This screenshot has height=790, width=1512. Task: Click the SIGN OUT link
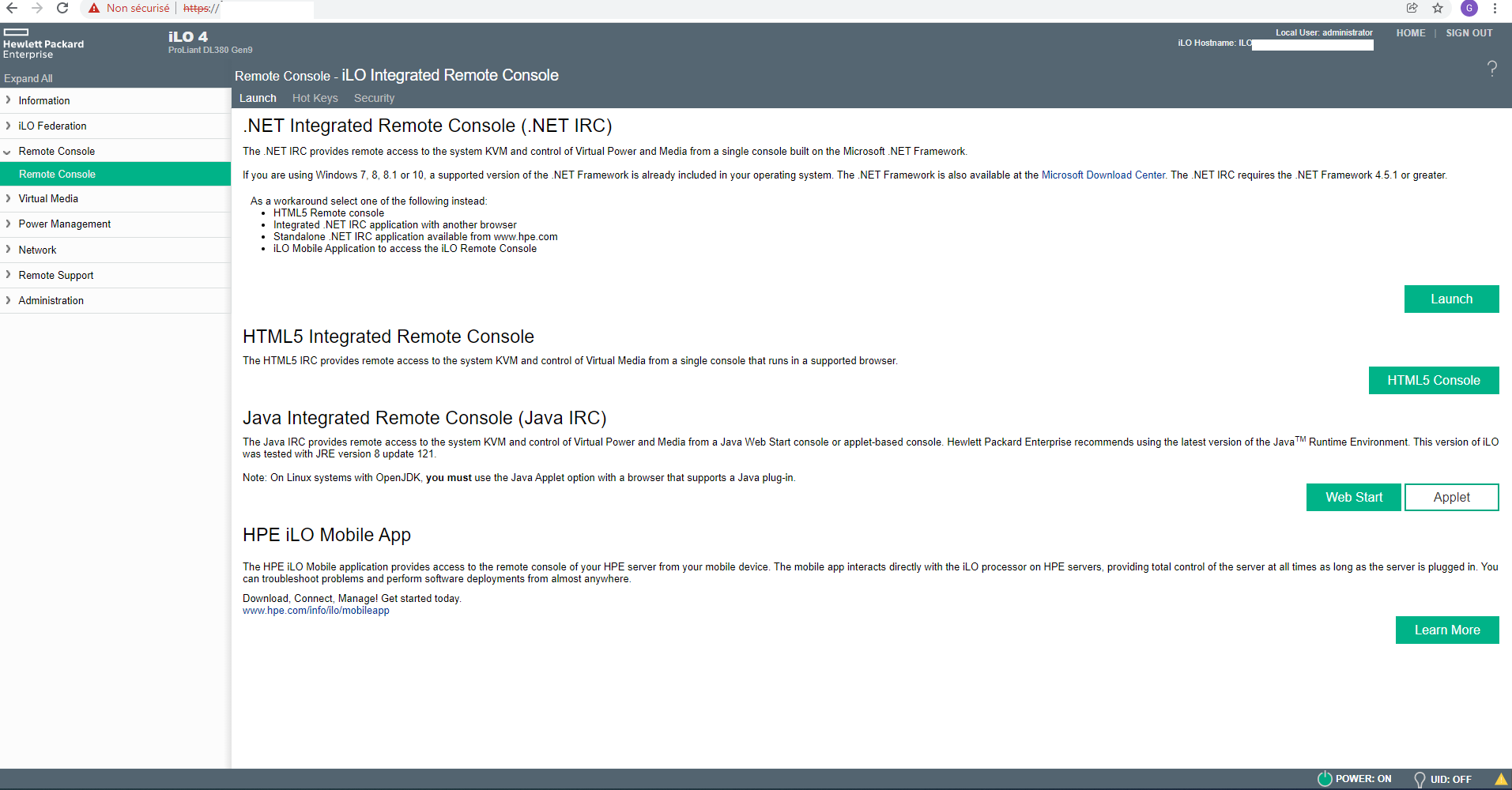pyautogui.click(x=1469, y=33)
